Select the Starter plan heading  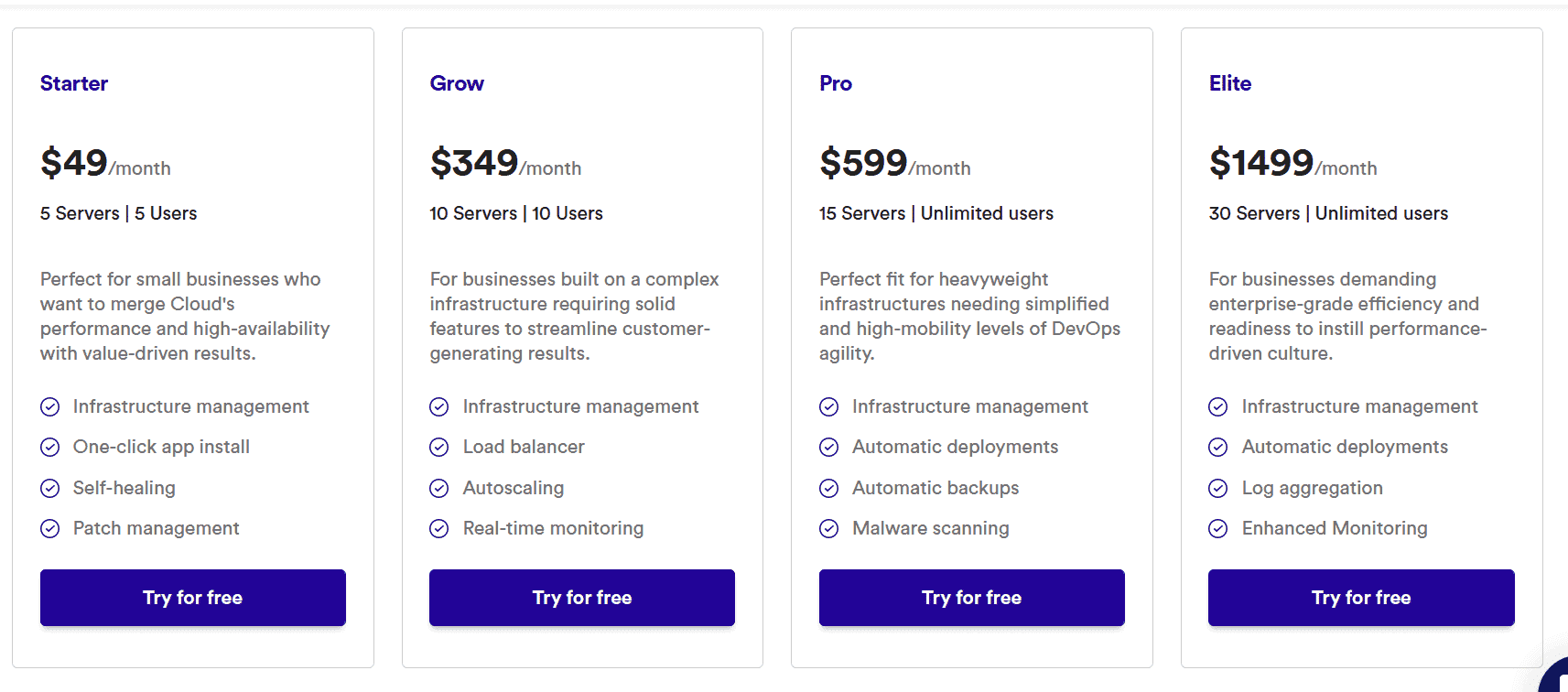coord(74,83)
